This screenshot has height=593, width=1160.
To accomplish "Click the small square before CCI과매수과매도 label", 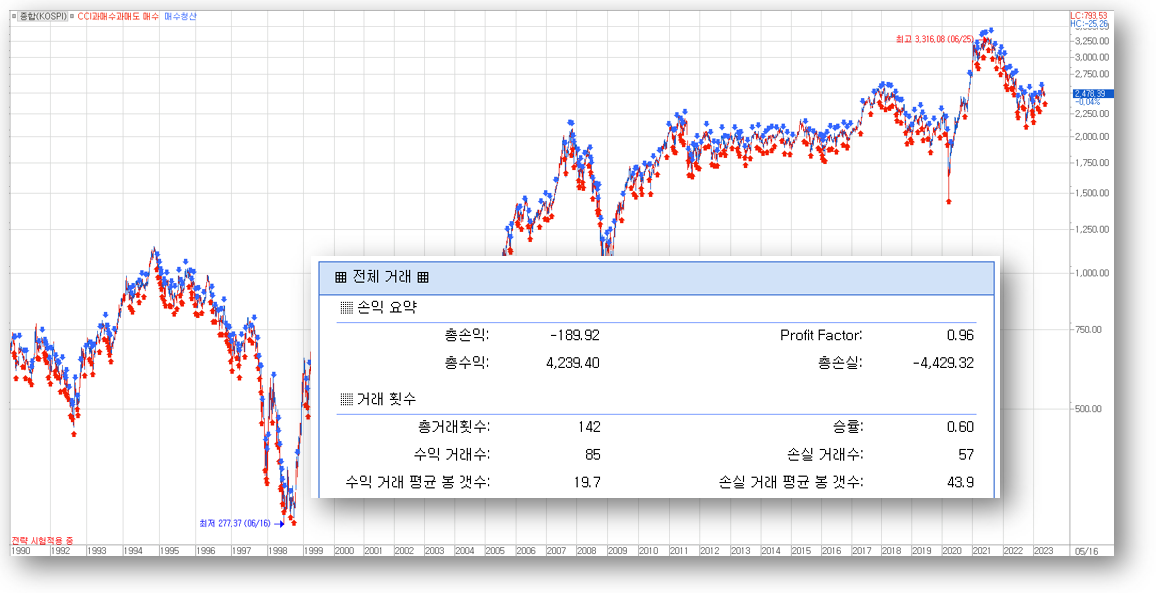I will (72, 16).
